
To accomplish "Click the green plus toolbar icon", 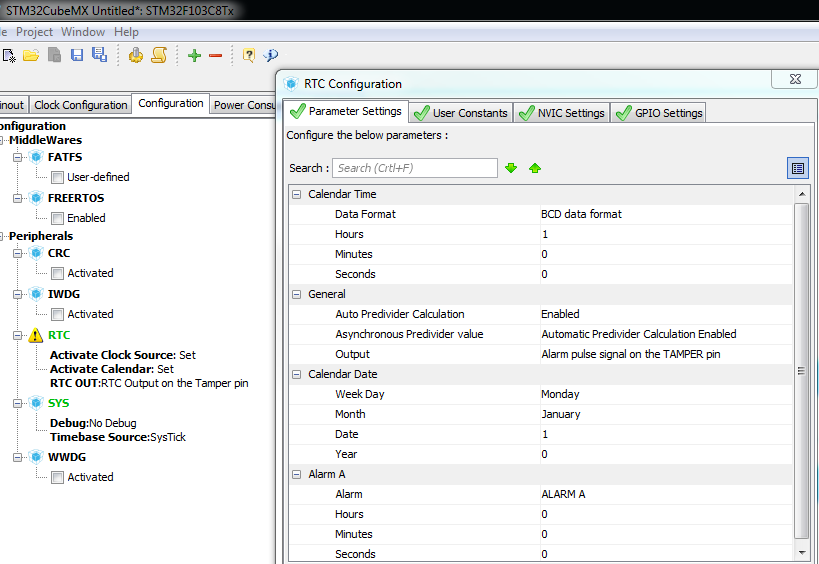I will pyautogui.click(x=194, y=55).
